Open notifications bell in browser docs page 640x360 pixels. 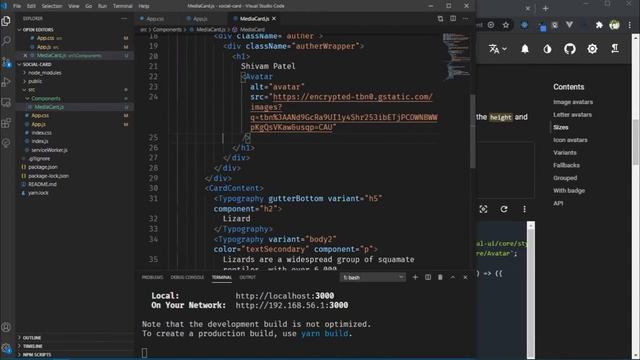(525, 49)
